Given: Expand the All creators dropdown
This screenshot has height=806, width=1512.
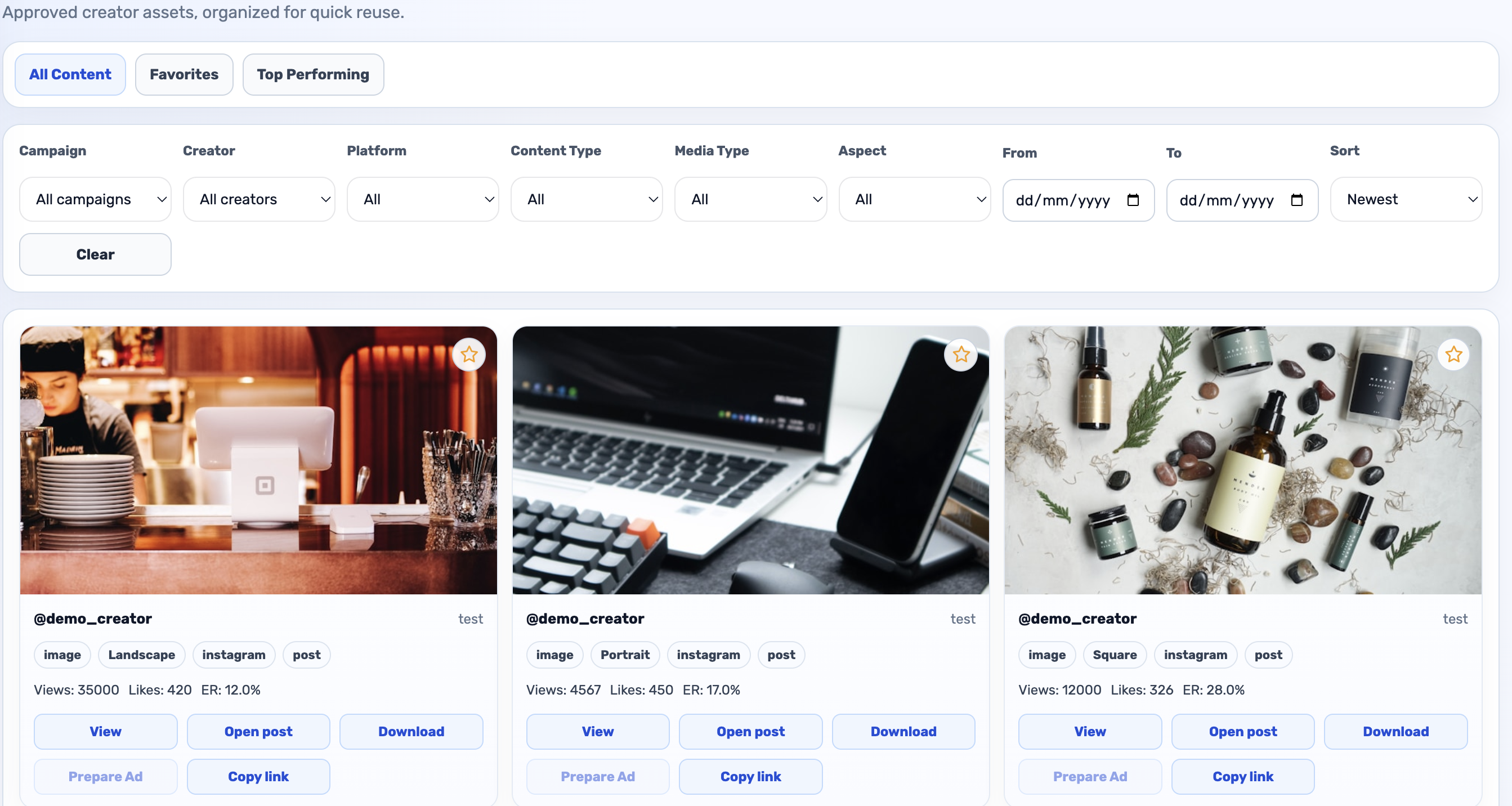Looking at the screenshot, I should point(259,199).
